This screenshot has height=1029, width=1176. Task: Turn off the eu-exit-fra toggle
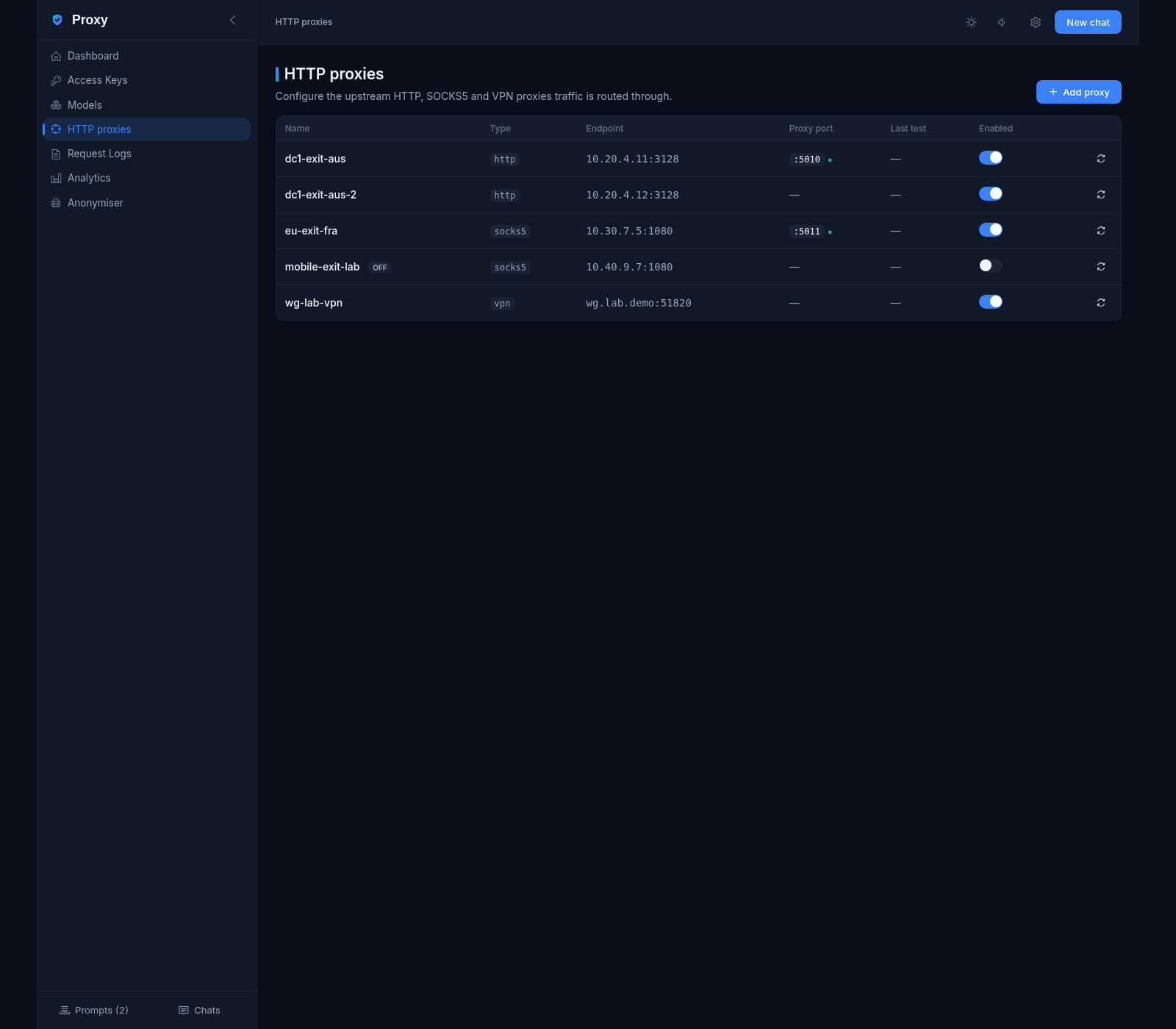point(990,229)
